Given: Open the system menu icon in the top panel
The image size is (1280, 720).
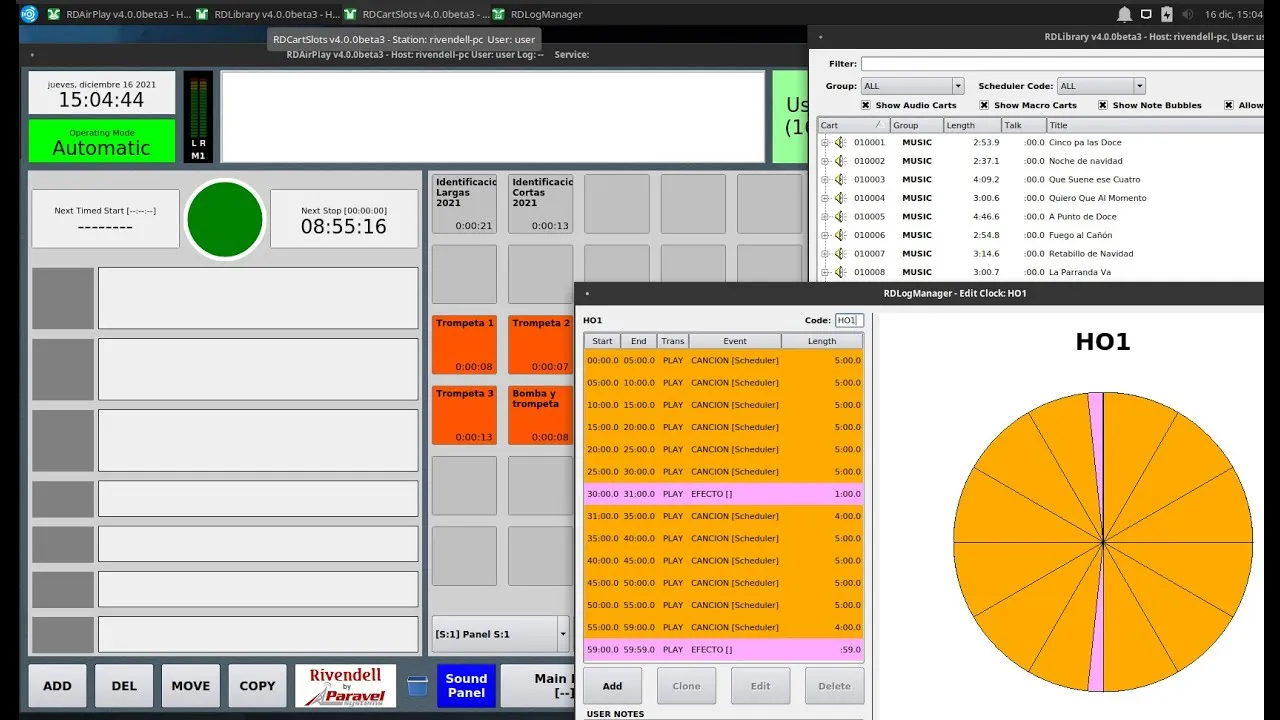Looking at the screenshot, I should [x=29, y=14].
